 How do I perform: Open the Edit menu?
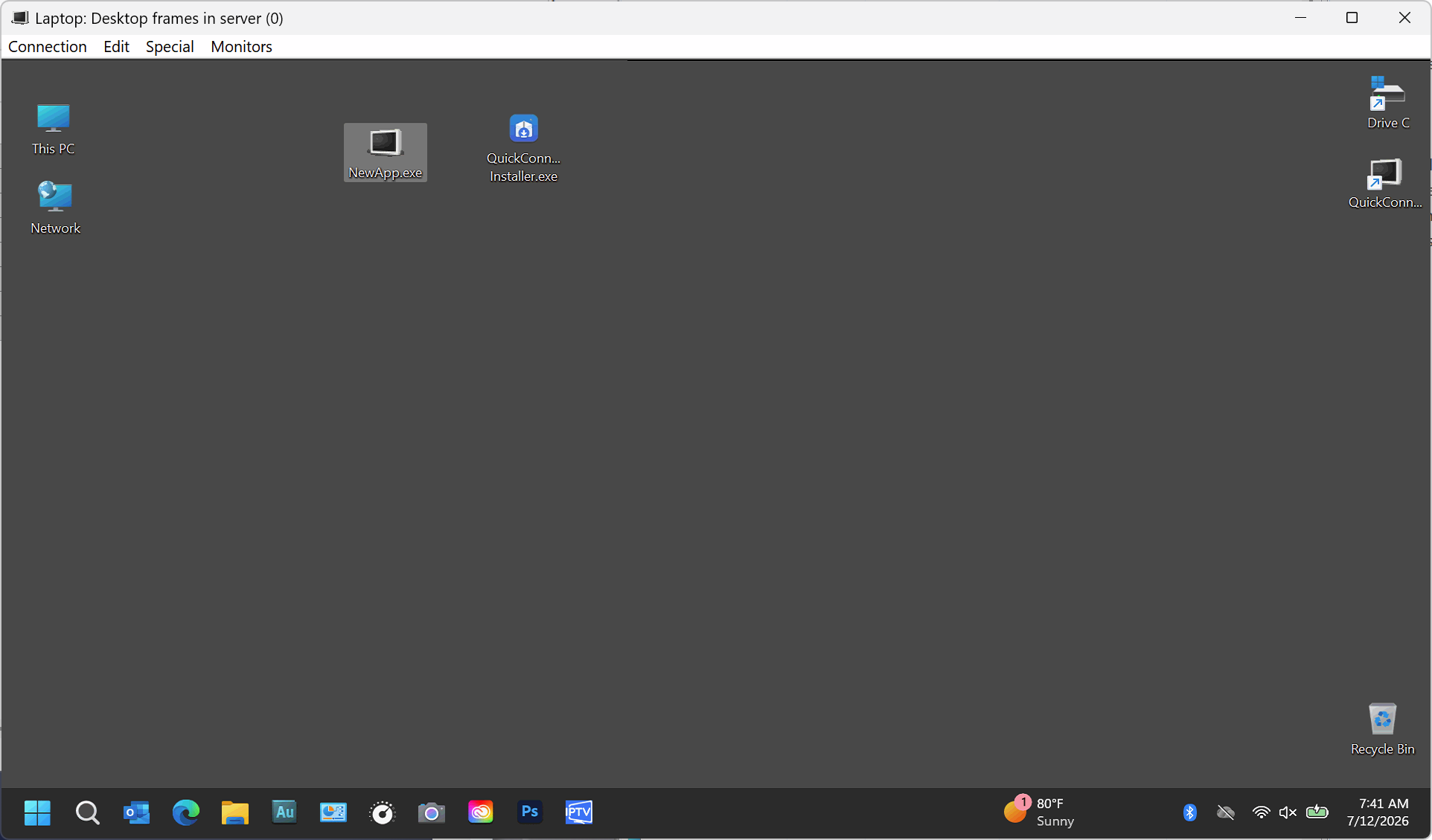click(x=116, y=46)
